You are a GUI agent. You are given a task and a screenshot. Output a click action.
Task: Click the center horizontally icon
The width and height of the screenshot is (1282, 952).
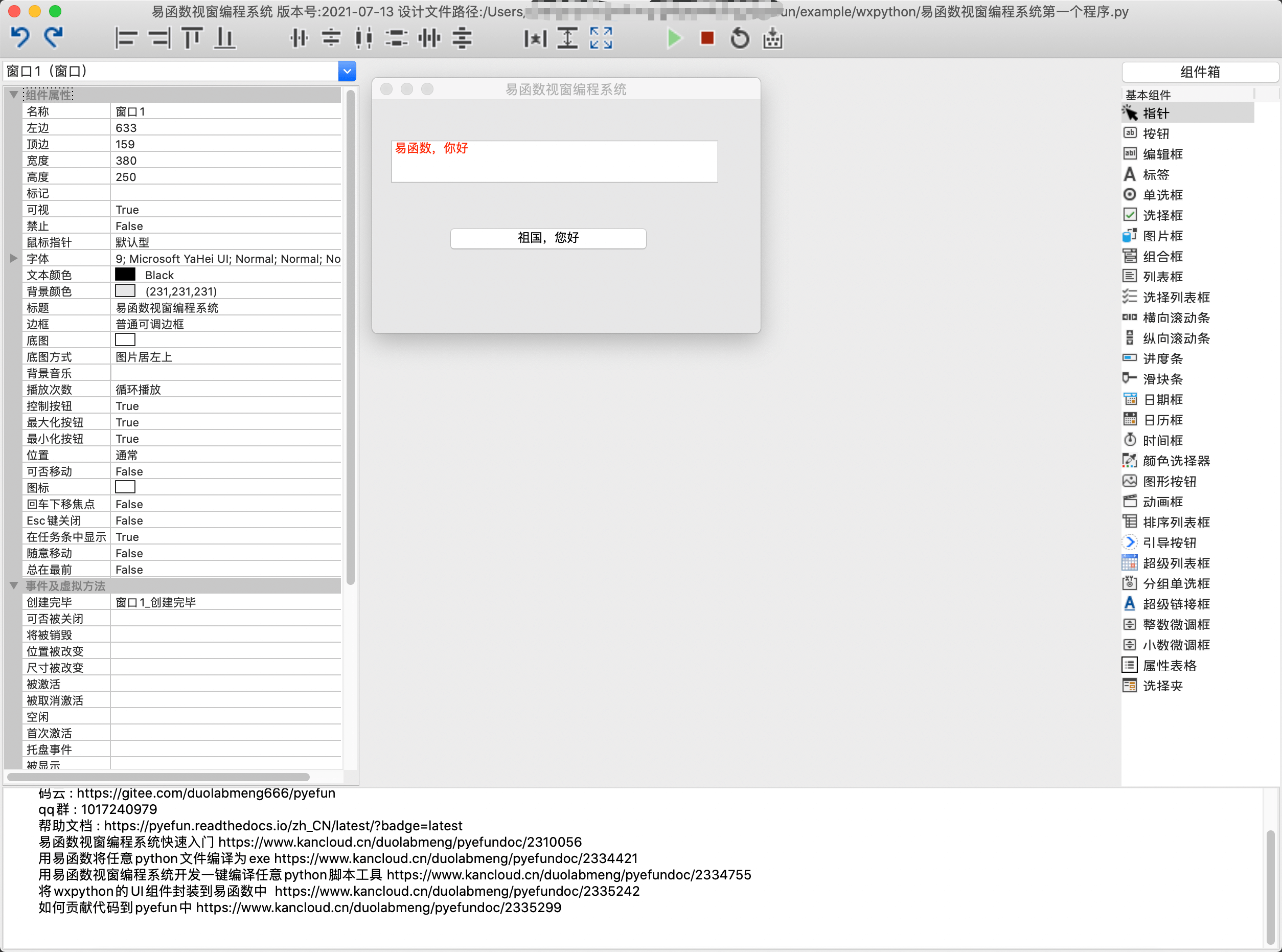[x=299, y=39]
